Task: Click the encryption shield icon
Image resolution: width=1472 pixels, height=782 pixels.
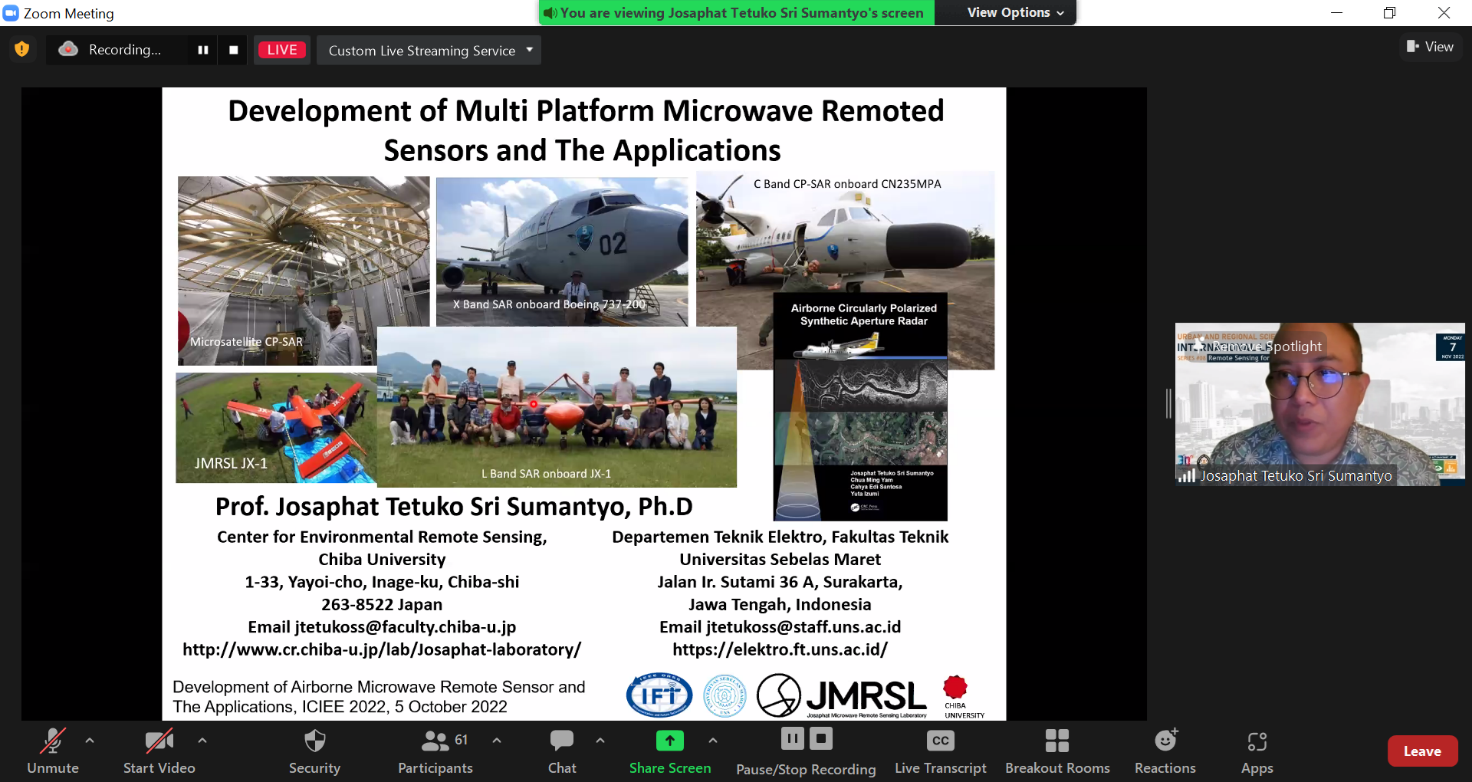Action: (x=22, y=49)
